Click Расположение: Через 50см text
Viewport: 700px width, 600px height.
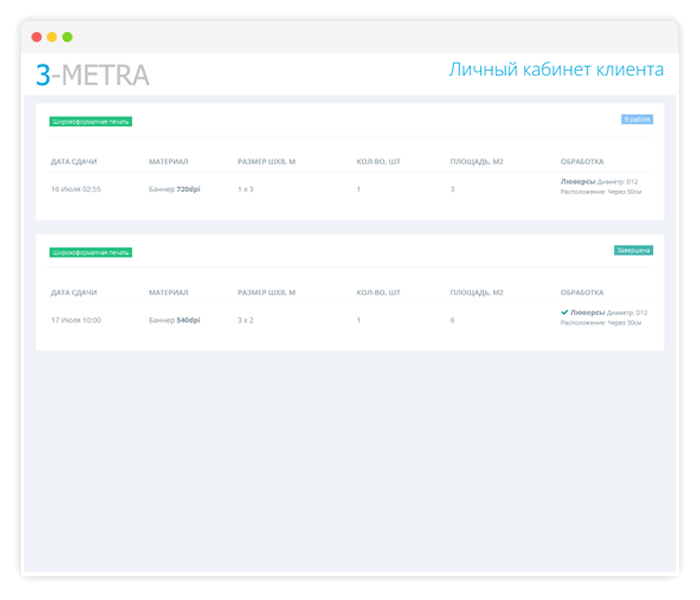(601, 192)
